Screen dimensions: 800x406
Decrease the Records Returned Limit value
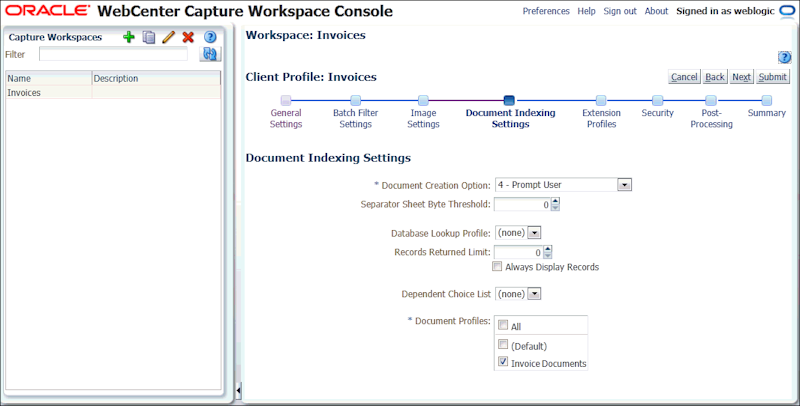pos(548,256)
